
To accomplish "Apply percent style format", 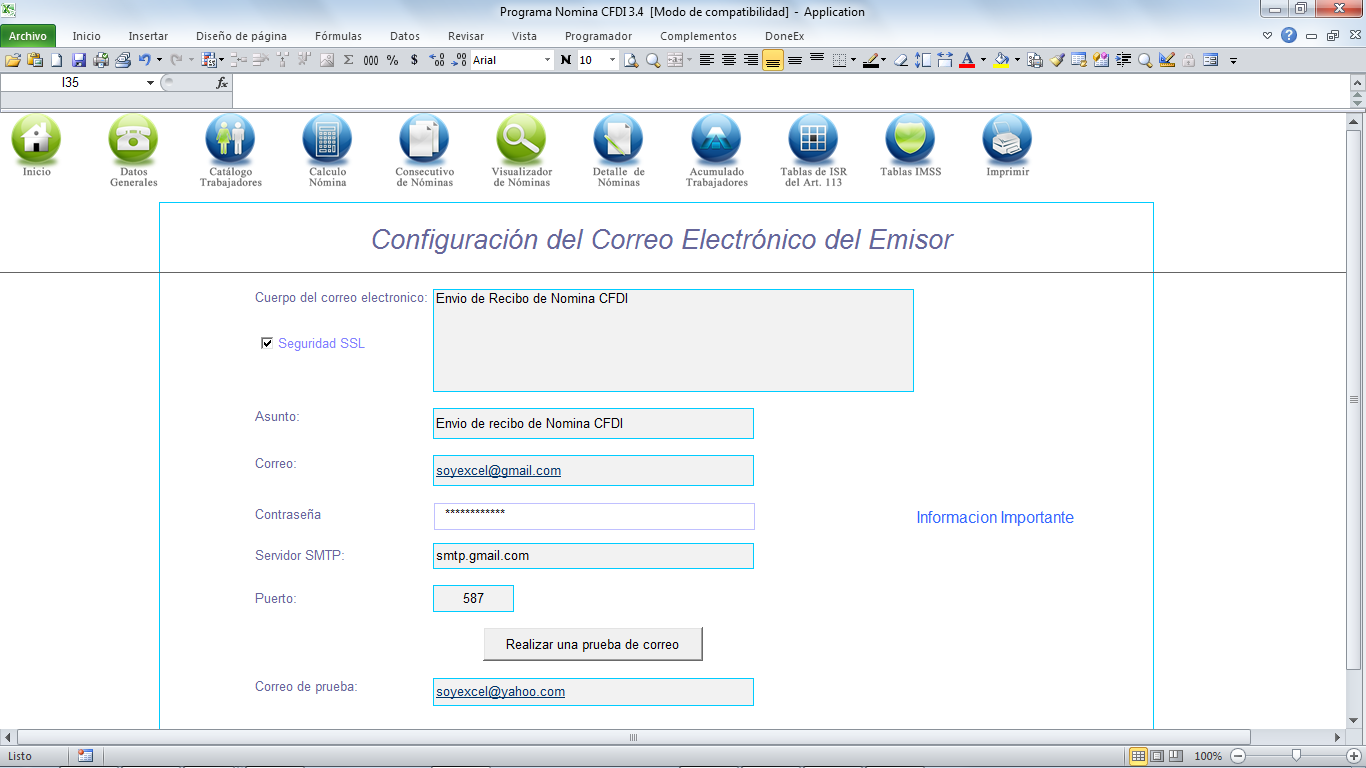I will 392,60.
